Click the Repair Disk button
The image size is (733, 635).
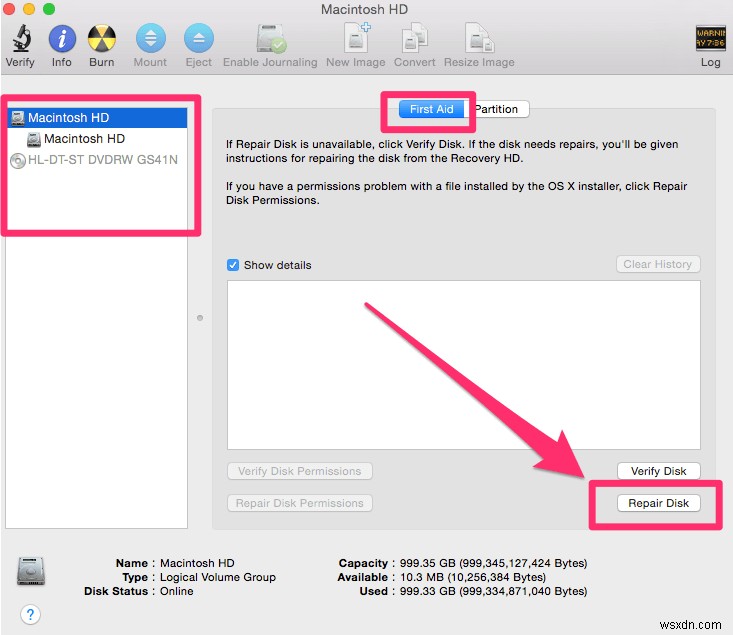[x=659, y=503]
